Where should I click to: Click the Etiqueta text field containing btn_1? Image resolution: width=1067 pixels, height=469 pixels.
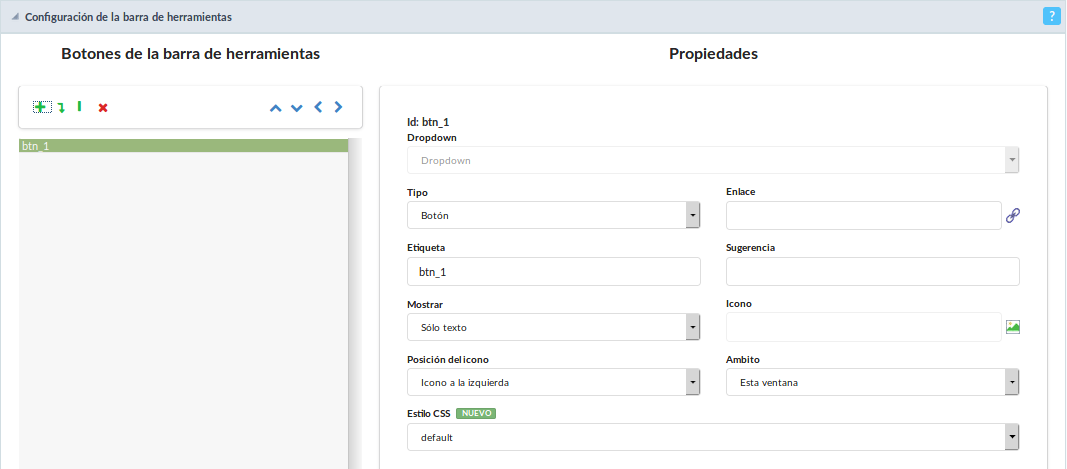(553, 272)
